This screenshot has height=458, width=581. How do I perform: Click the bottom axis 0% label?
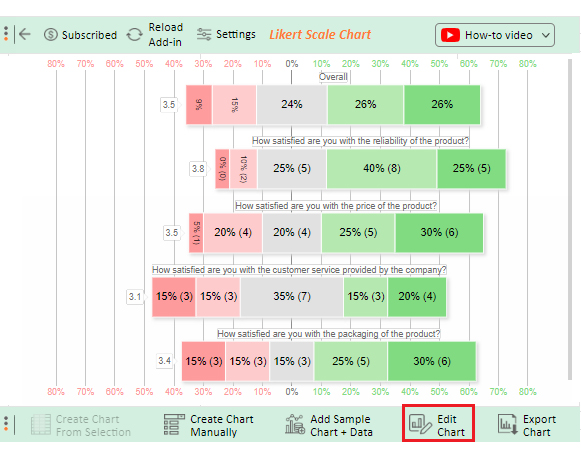tap(292, 392)
